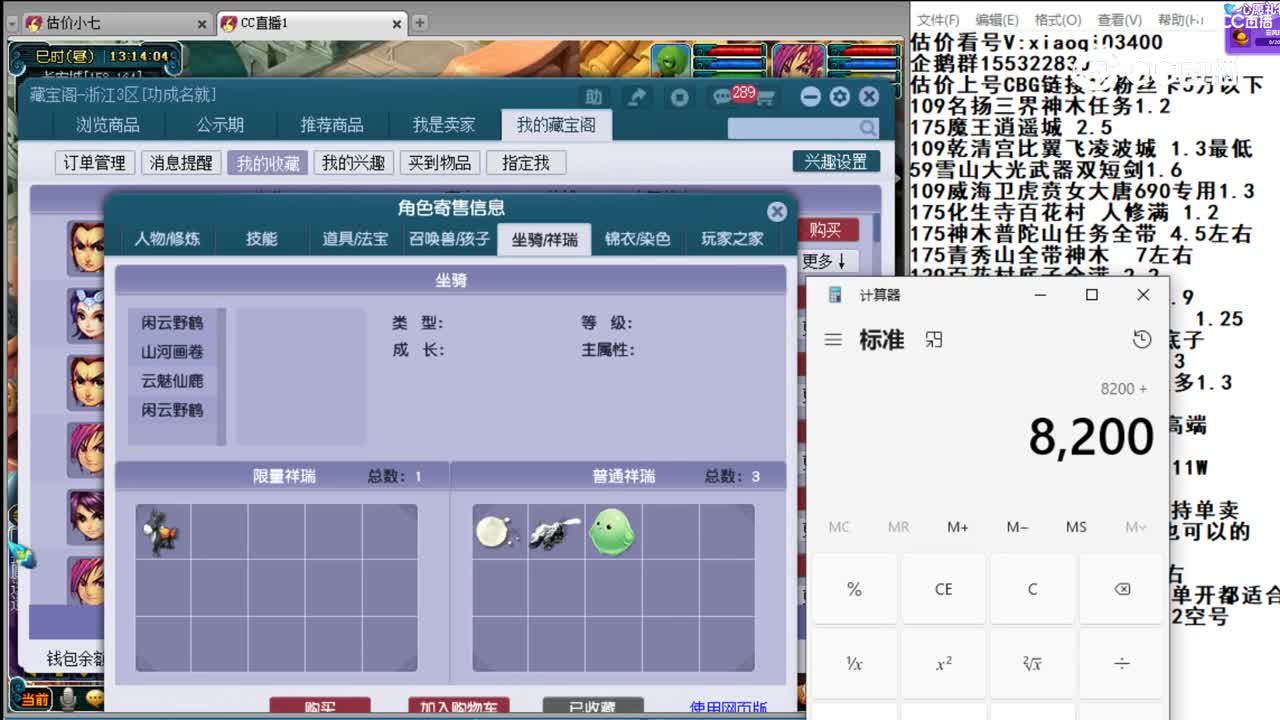Image resolution: width=1280 pixels, height=720 pixels.
Task: Switch to 锦衣/染色 tab
Action: (637, 239)
